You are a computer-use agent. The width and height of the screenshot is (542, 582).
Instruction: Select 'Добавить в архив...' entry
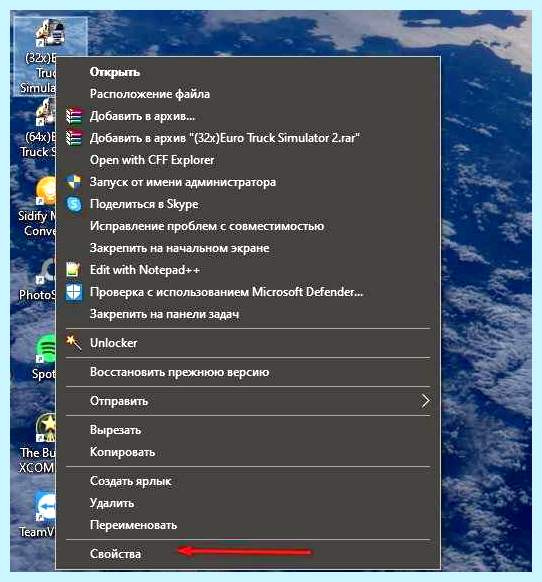pos(143,116)
